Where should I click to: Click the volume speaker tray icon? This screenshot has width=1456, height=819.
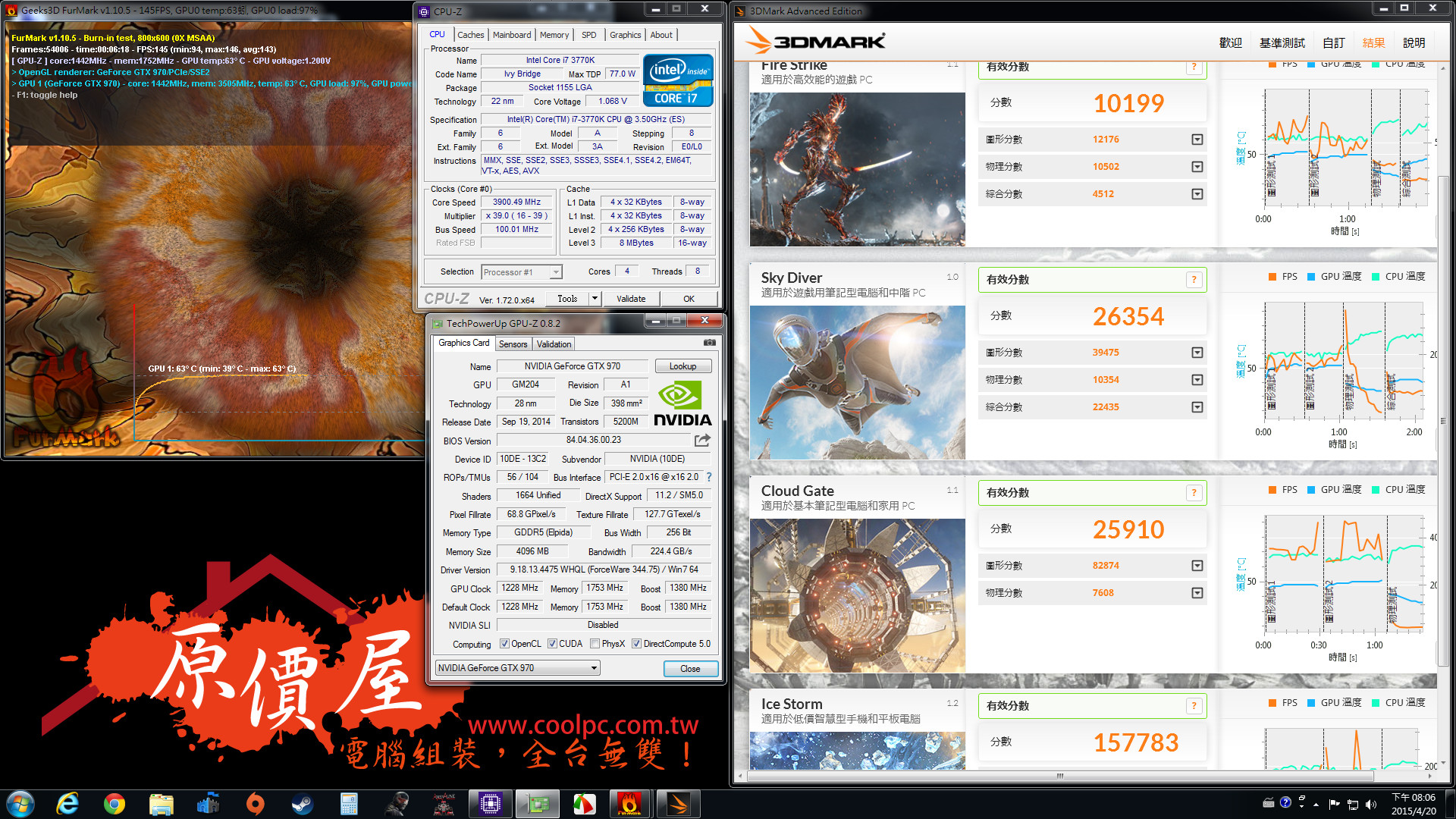1371,805
